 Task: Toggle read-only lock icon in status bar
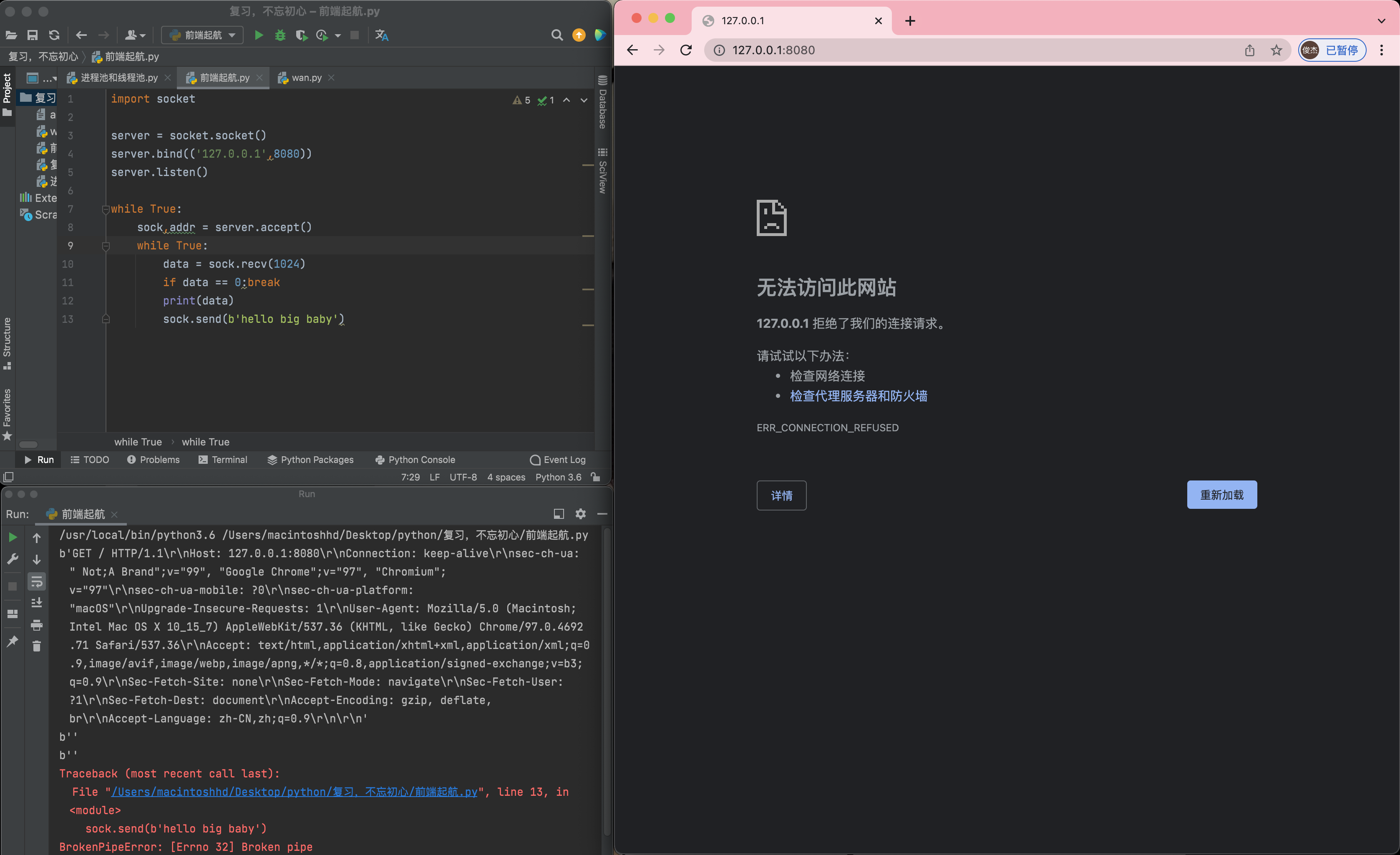[x=595, y=477]
